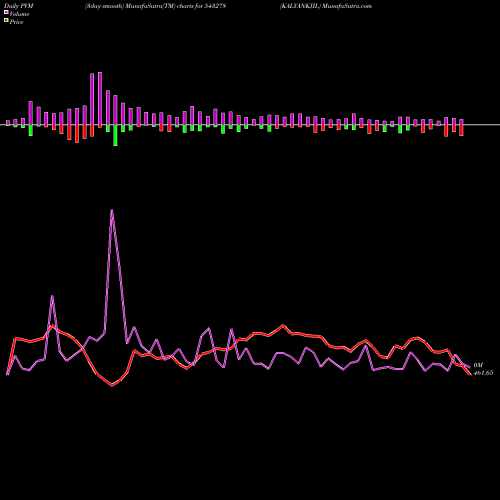Select the 'Volume' legend label
The width and height of the screenshot is (500, 500).
click(19, 14)
